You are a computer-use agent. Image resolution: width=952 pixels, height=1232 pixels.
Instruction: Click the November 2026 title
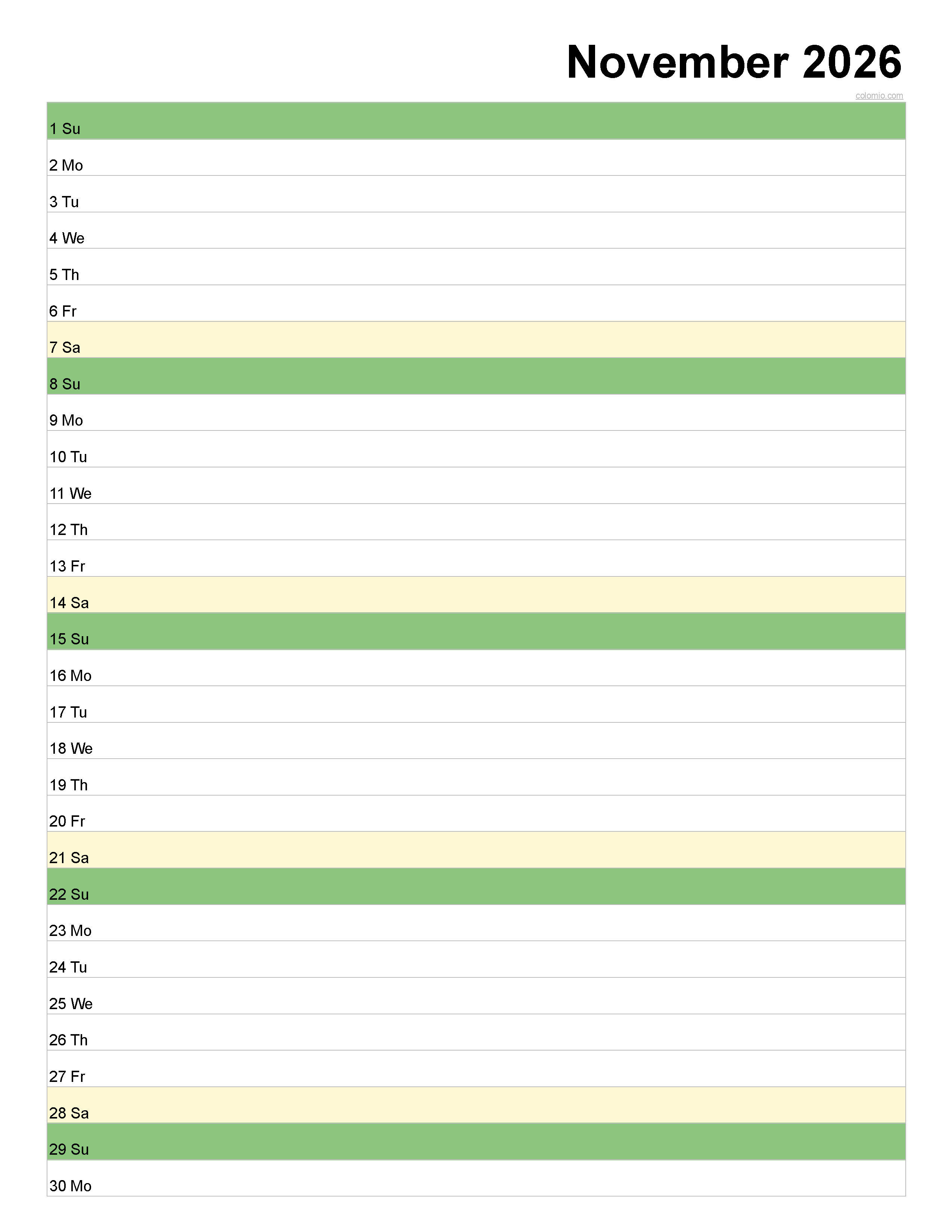point(734,62)
